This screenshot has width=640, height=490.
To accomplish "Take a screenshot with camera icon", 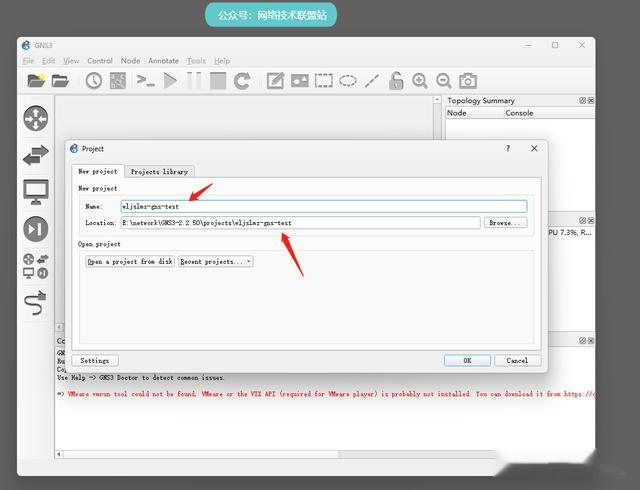I will (x=468, y=80).
